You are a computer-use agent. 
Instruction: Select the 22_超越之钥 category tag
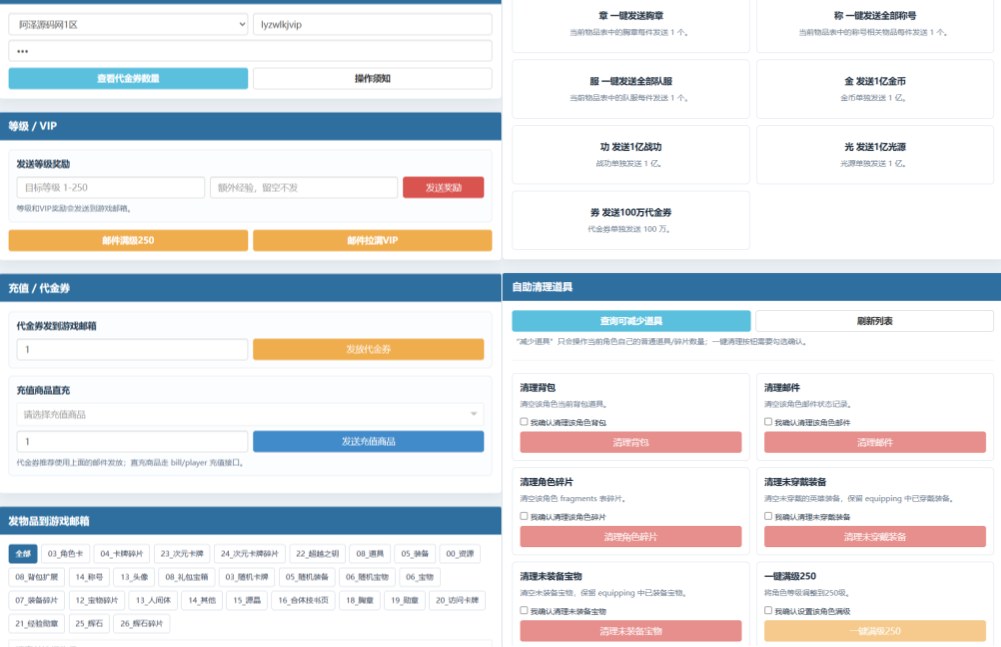[317, 554]
